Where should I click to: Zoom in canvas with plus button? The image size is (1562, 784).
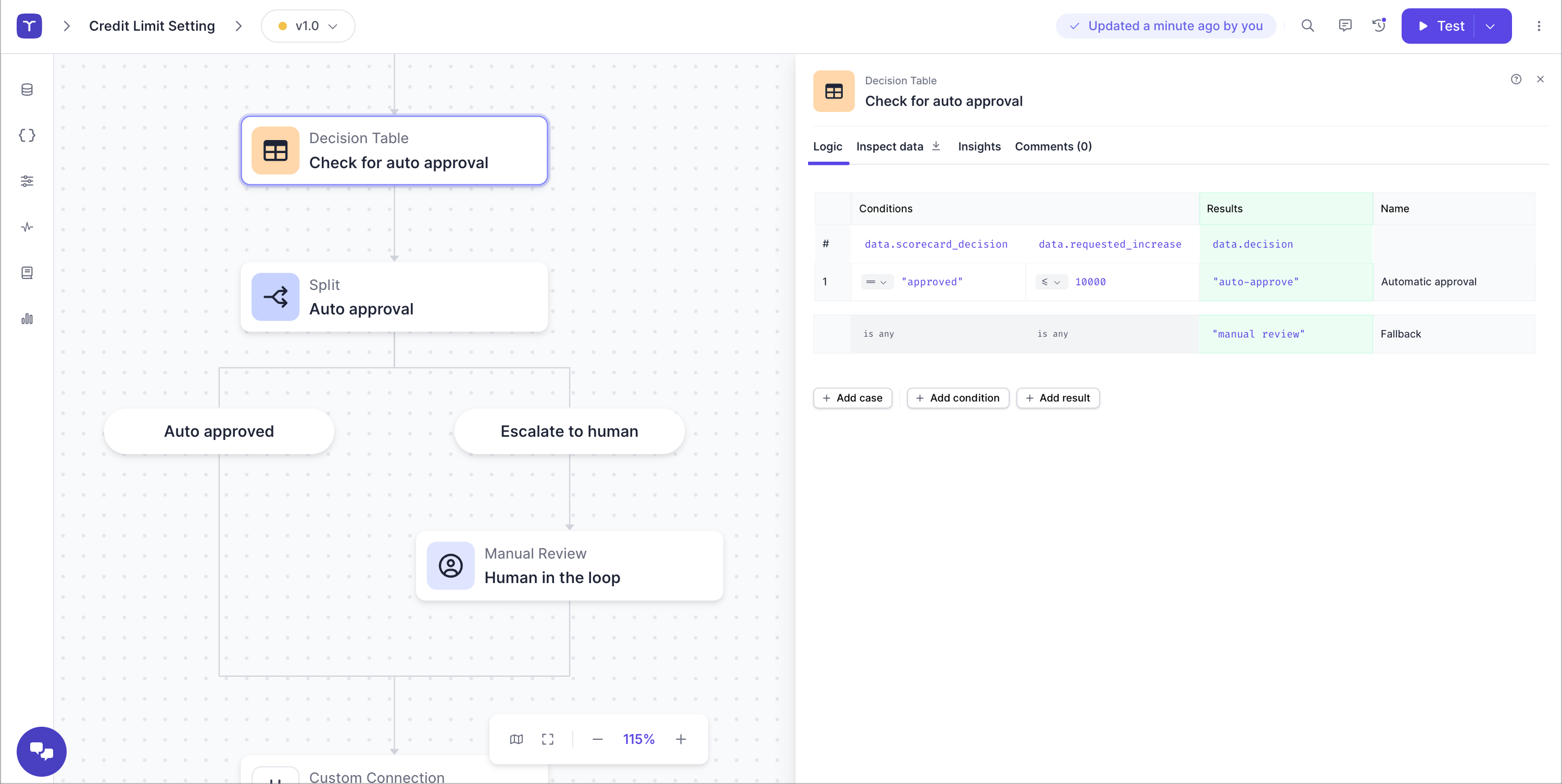pos(681,739)
